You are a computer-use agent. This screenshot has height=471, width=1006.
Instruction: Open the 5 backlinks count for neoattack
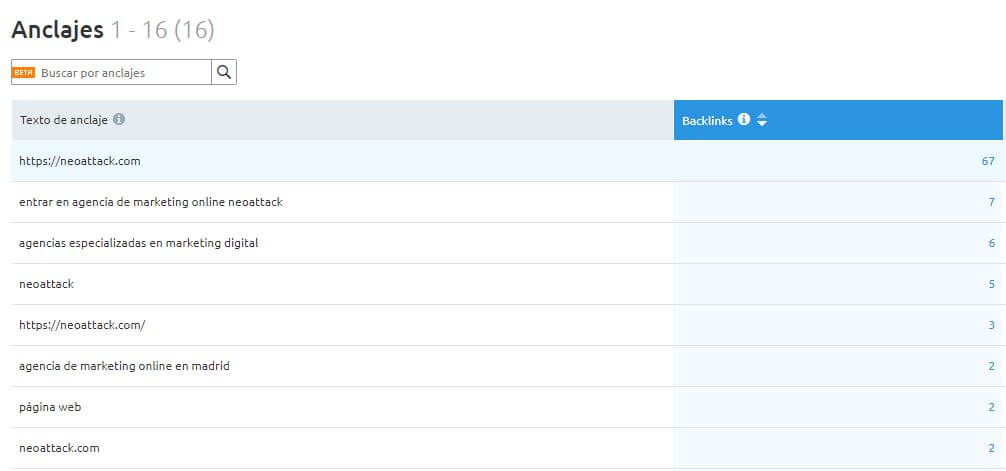(991, 284)
